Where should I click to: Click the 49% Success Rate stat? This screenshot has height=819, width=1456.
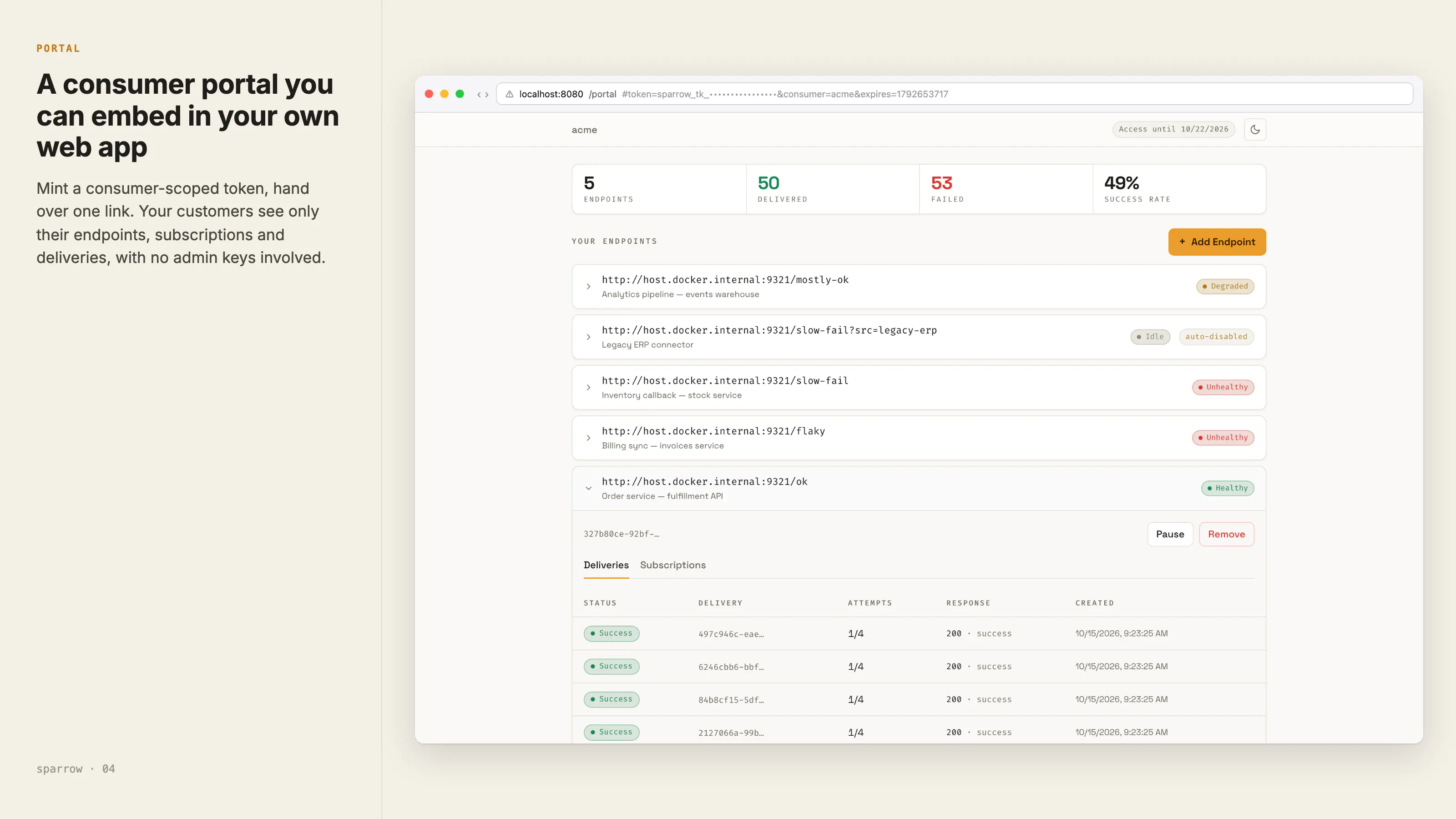click(x=1179, y=189)
